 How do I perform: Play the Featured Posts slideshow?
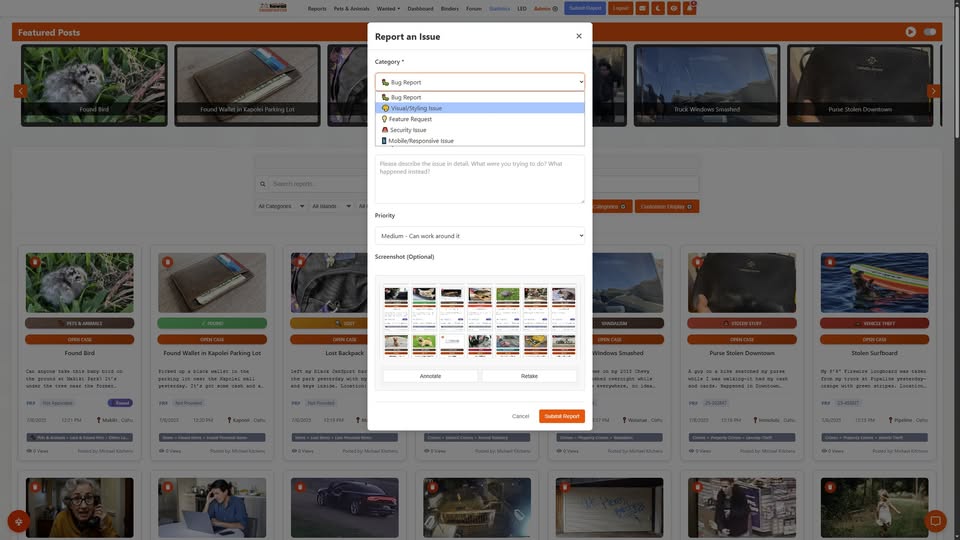[x=910, y=32]
